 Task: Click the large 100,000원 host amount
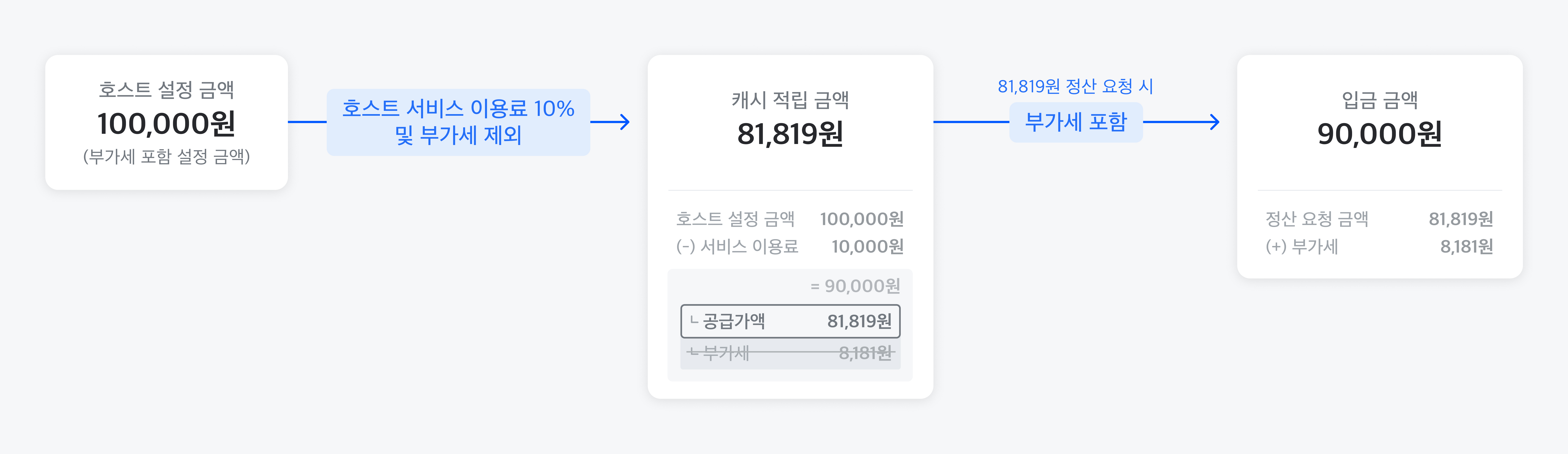(166, 124)
